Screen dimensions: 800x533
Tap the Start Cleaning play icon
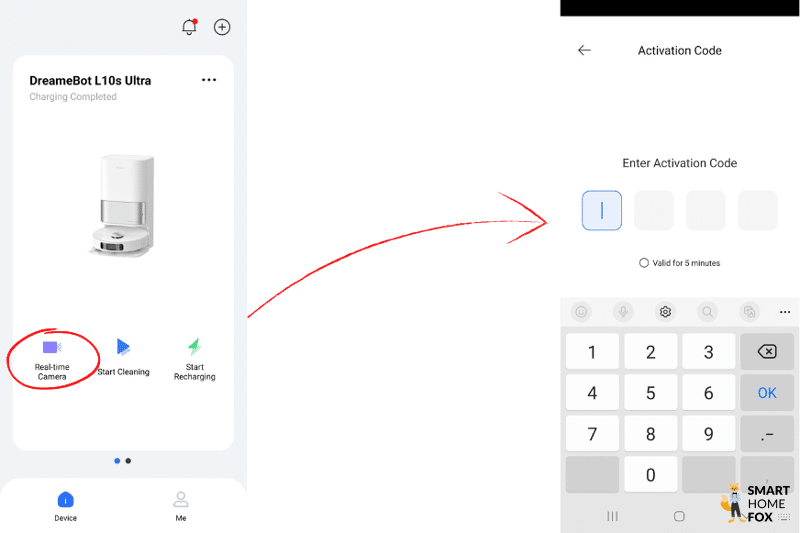click(x=123, y=347)
